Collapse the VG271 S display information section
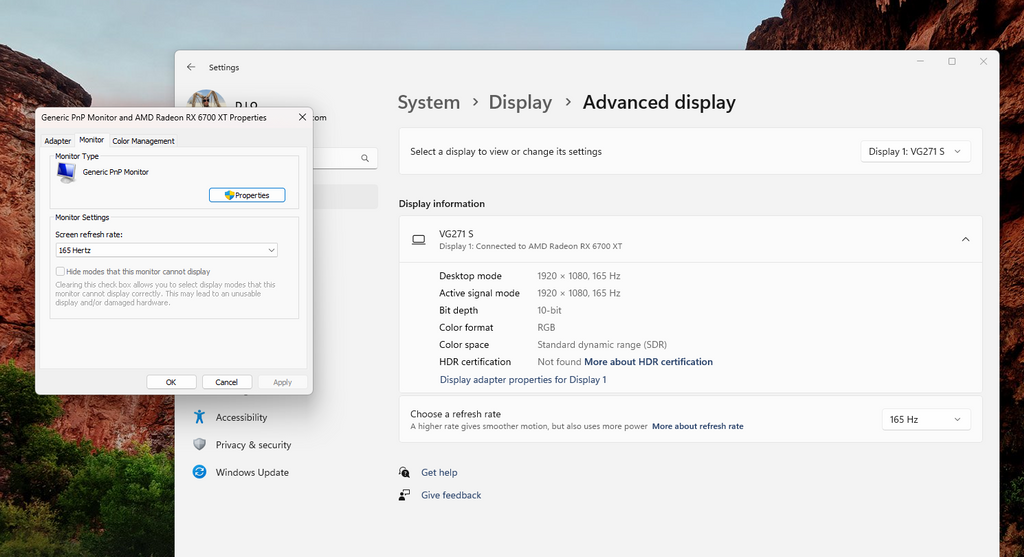Image resolution: width=1024 pixels, height=557 pixels. coord(965,240)
